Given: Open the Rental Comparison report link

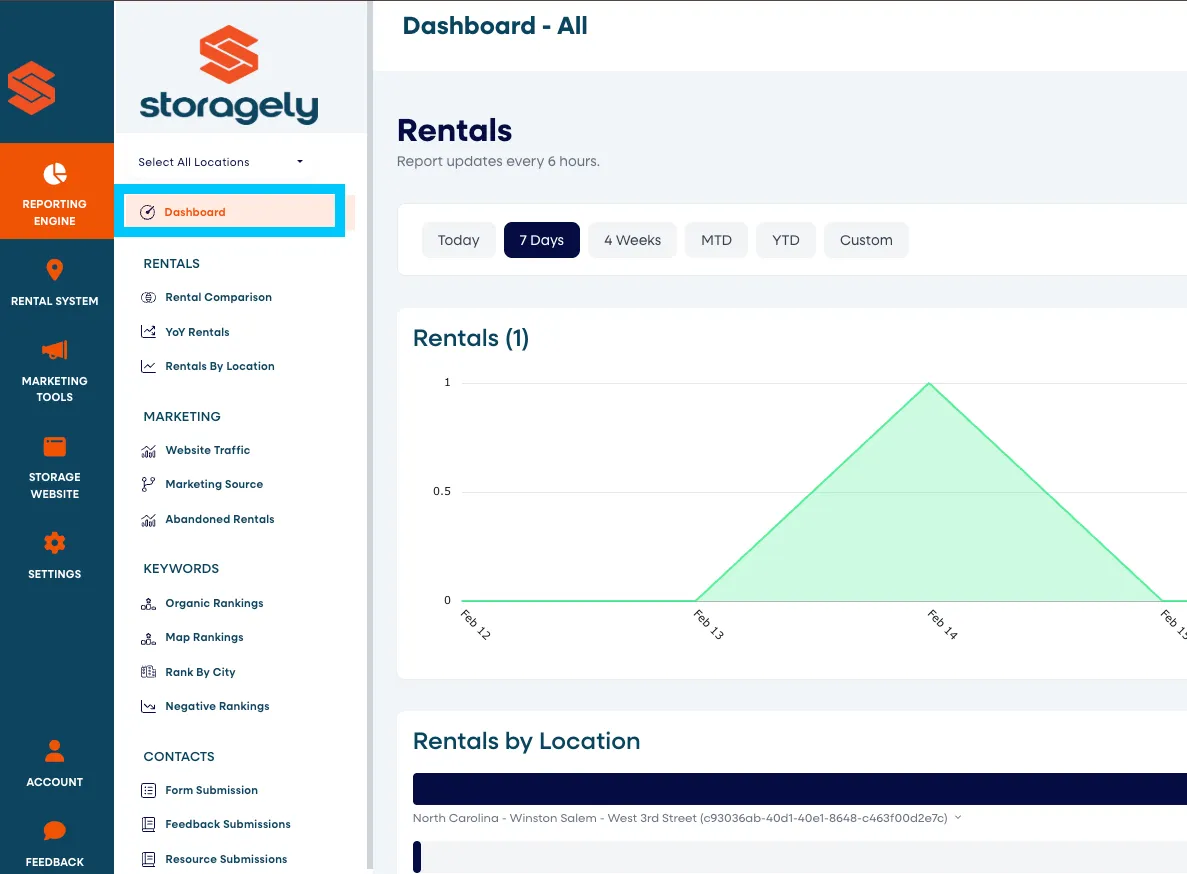Looking at the screenshot, I should click(x=219, y=297).
